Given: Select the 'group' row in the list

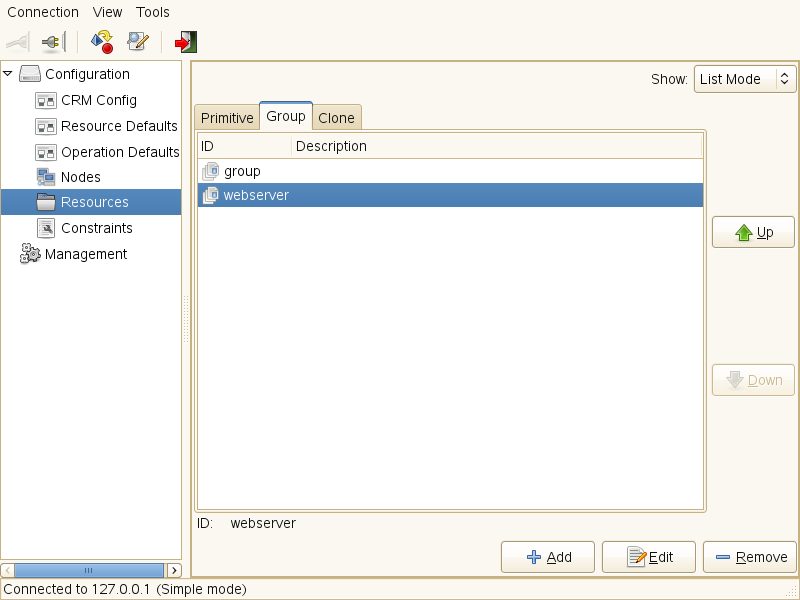Looking at the screenshot, I should [450, 171].
